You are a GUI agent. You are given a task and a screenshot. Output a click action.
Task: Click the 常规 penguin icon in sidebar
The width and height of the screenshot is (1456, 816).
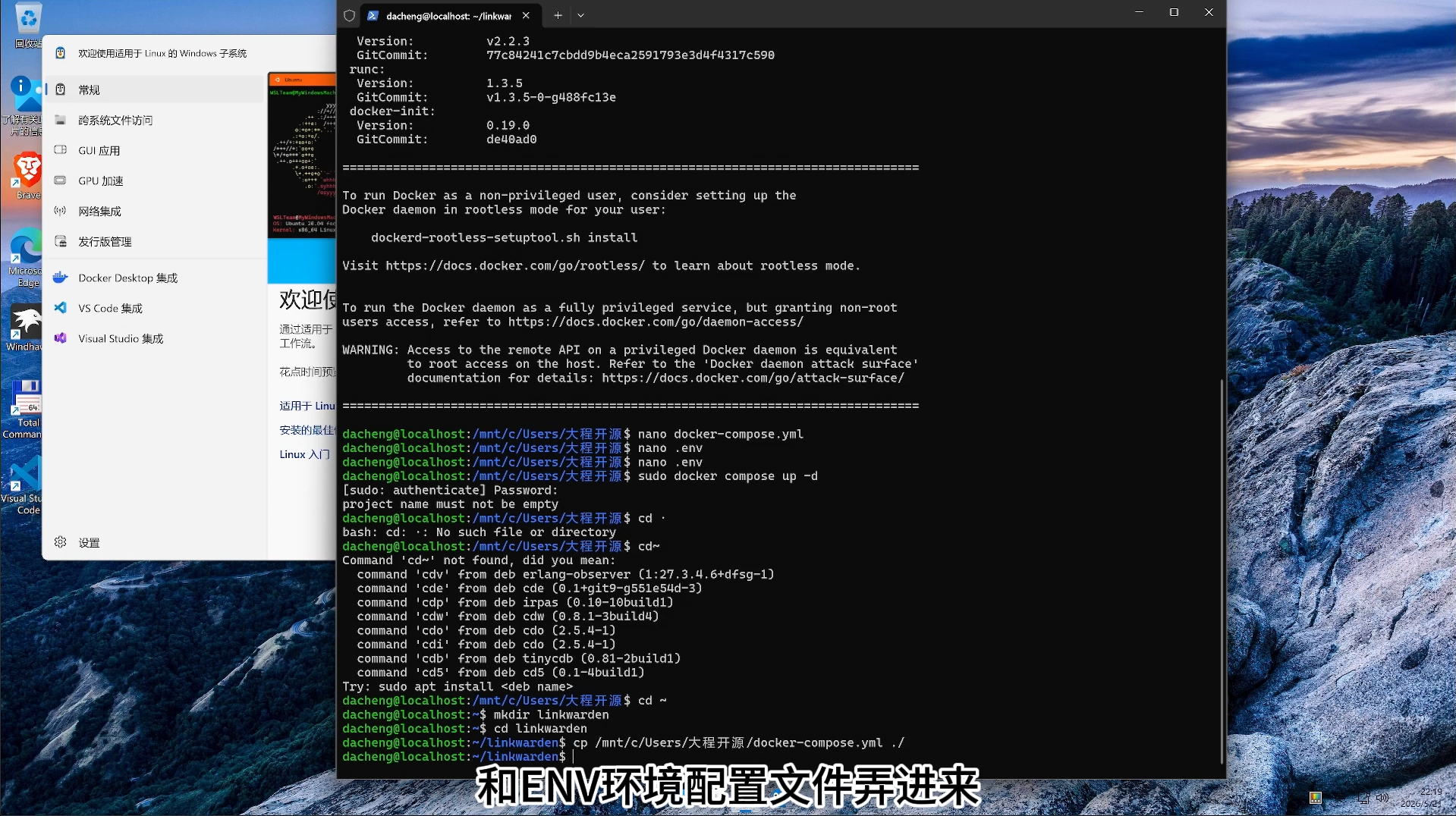coord(61,89)
